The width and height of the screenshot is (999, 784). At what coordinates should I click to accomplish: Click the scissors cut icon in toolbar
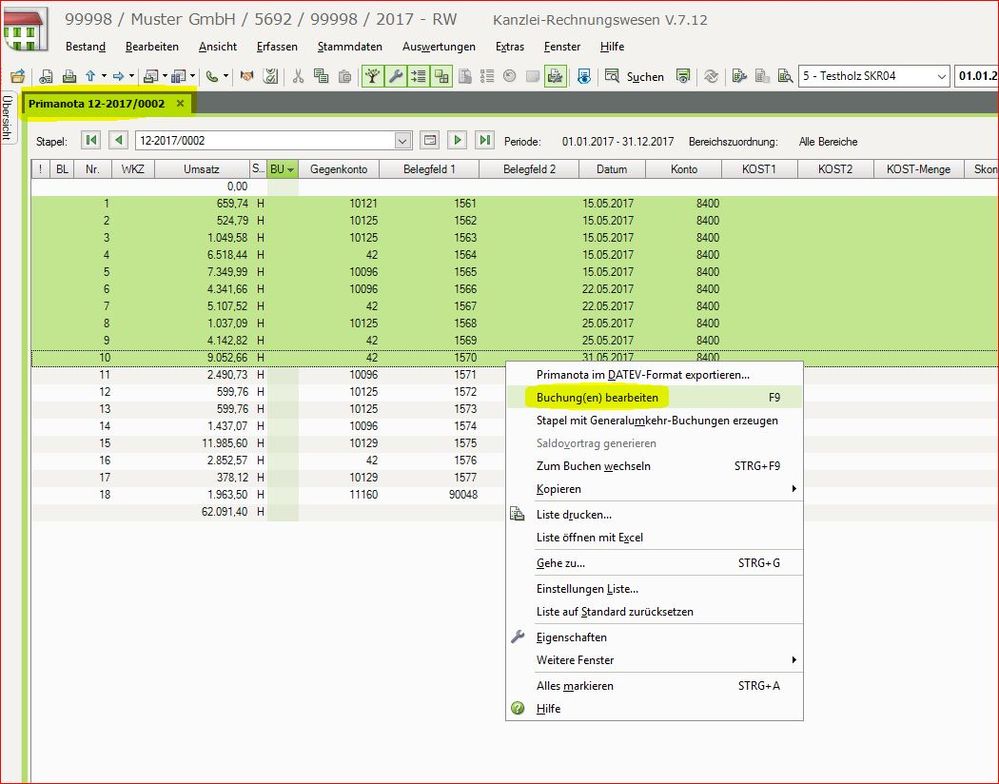pos(297,76)
